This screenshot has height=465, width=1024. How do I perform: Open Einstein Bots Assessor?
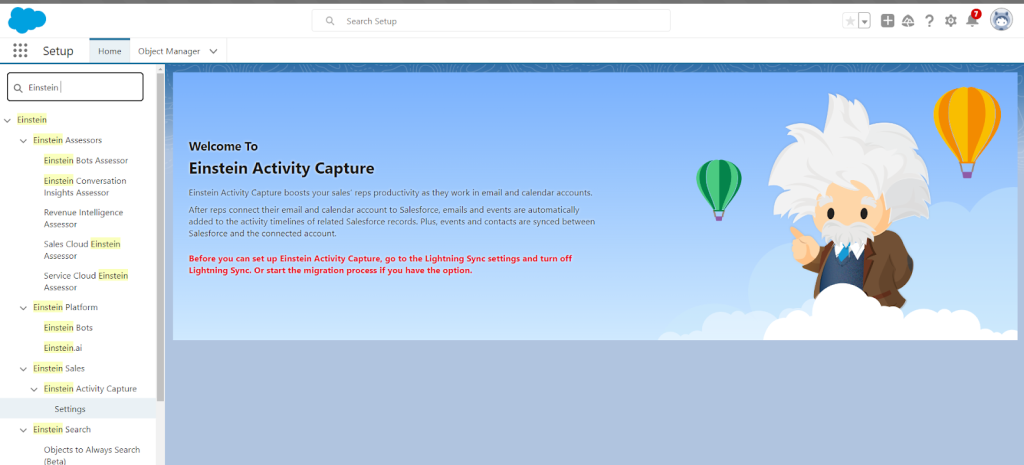[86, 161]
